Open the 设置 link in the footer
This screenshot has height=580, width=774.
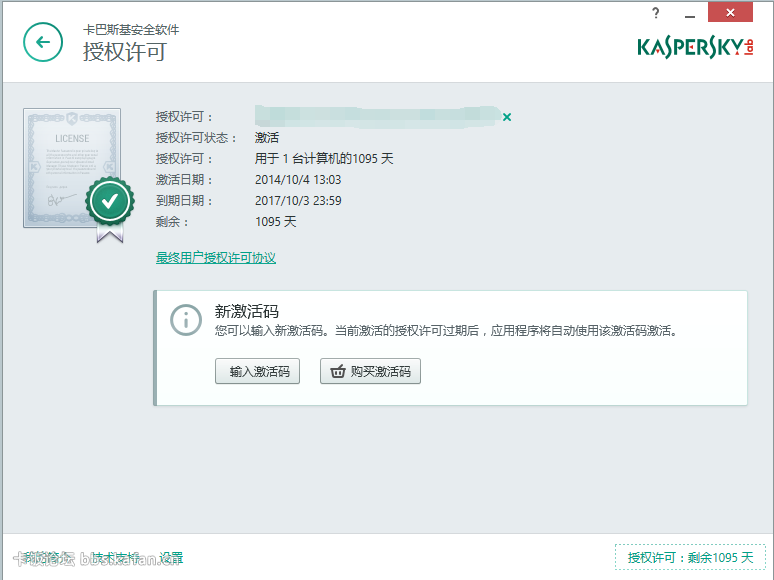(x=171, y=558)
